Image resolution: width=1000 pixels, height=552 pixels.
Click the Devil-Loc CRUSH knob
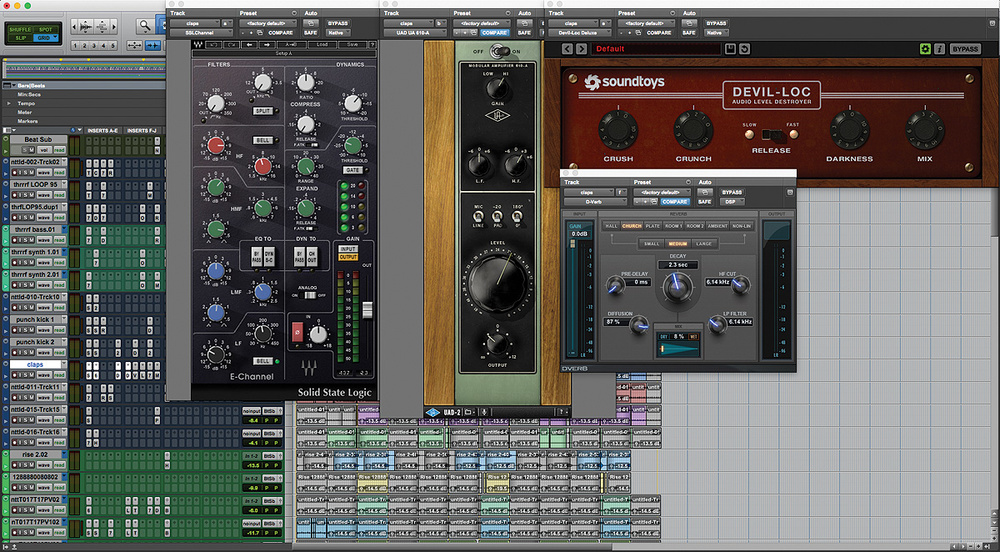pyautogui.click(x=618, y=130)
